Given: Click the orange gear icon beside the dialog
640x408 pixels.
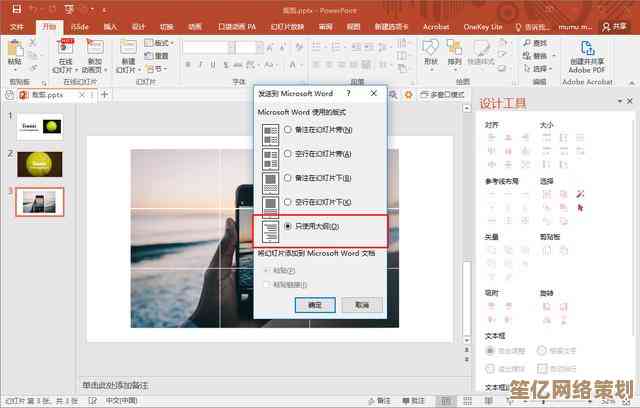Looking at the screenshot, I should [x=408, y=94].
